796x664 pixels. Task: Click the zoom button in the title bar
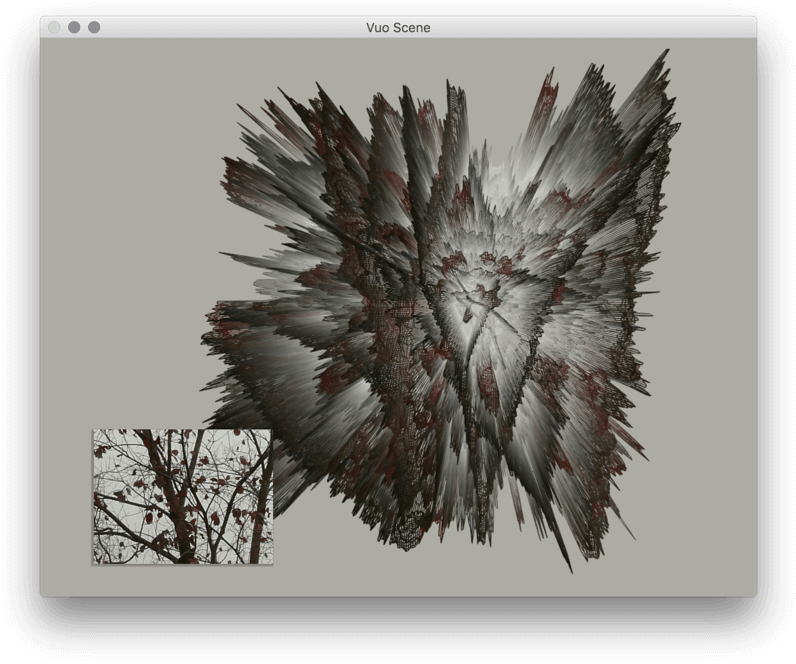click(94, 27)
